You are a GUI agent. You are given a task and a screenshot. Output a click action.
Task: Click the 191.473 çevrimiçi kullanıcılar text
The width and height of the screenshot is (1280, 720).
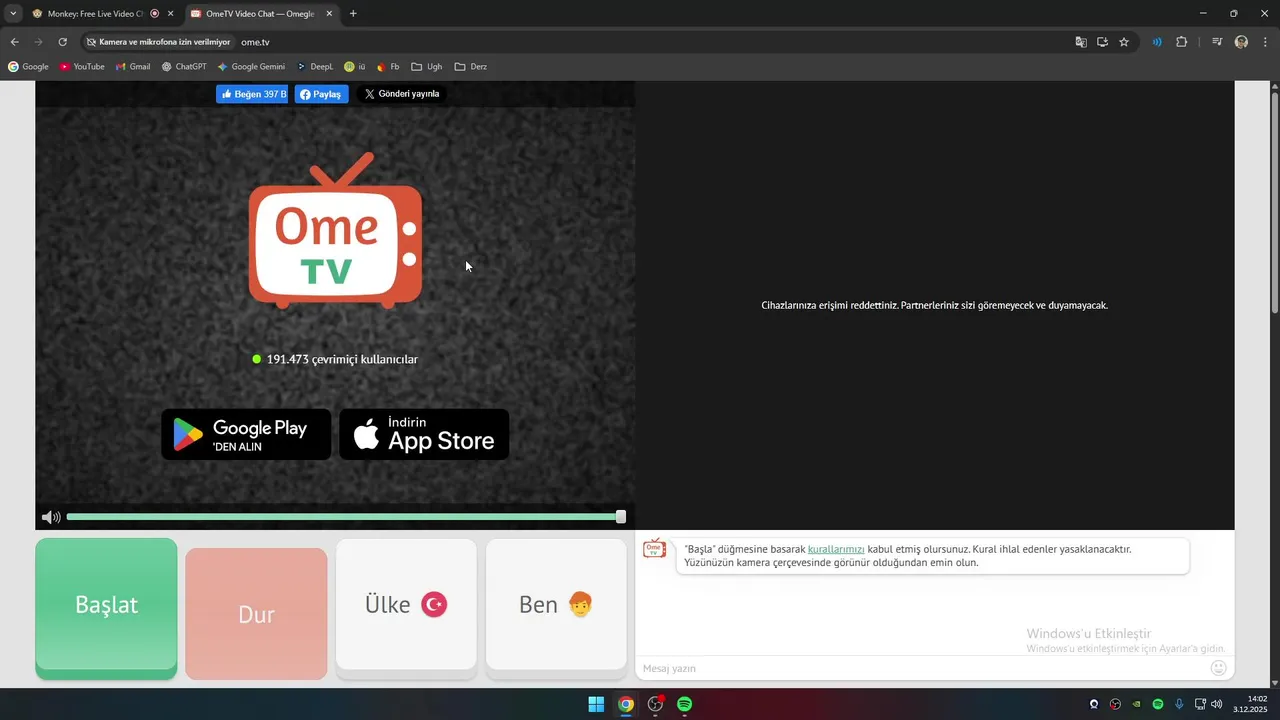coord(342,359)
